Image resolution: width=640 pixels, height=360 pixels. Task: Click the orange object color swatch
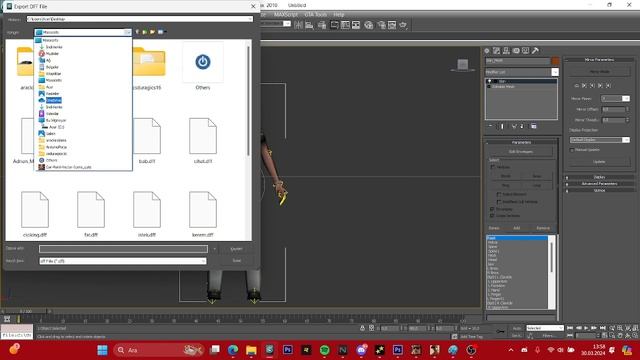(x=555, y=61)
